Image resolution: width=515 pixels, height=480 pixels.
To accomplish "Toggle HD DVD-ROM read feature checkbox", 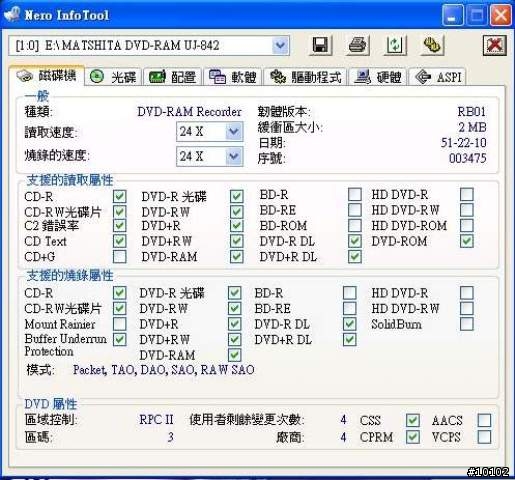I will point(467,225).
